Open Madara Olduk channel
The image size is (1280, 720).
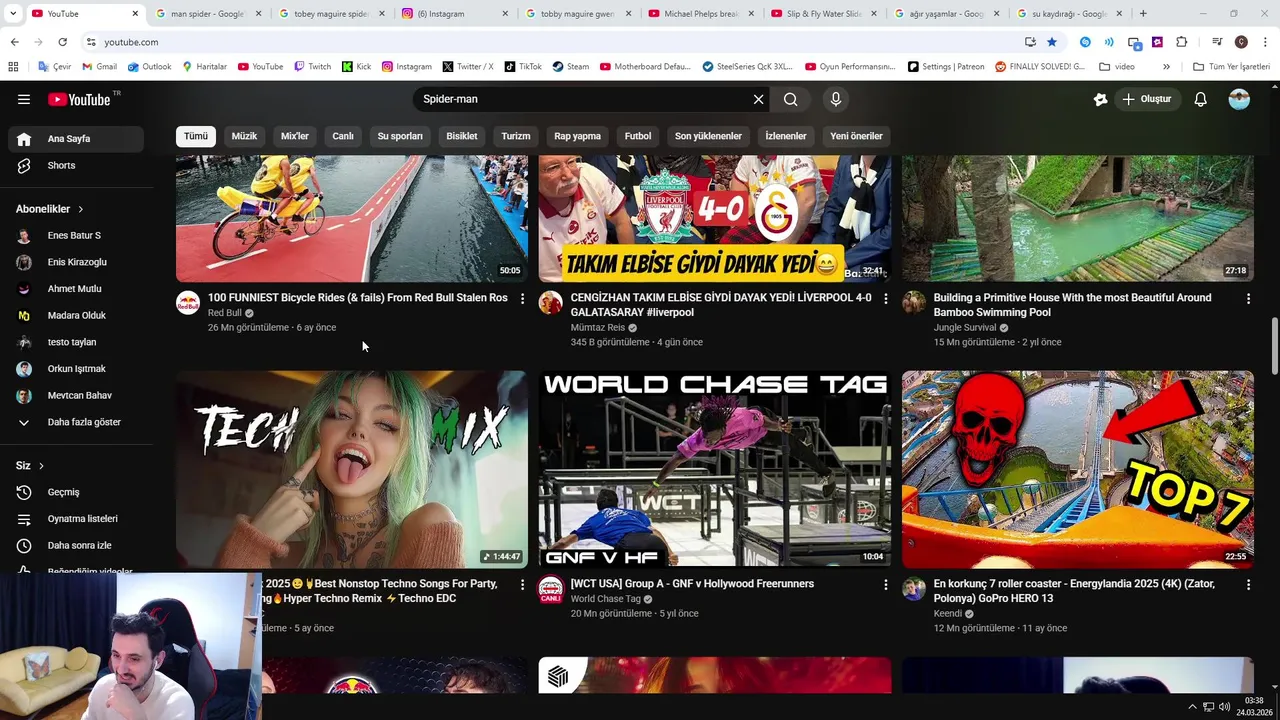(77, 315)
